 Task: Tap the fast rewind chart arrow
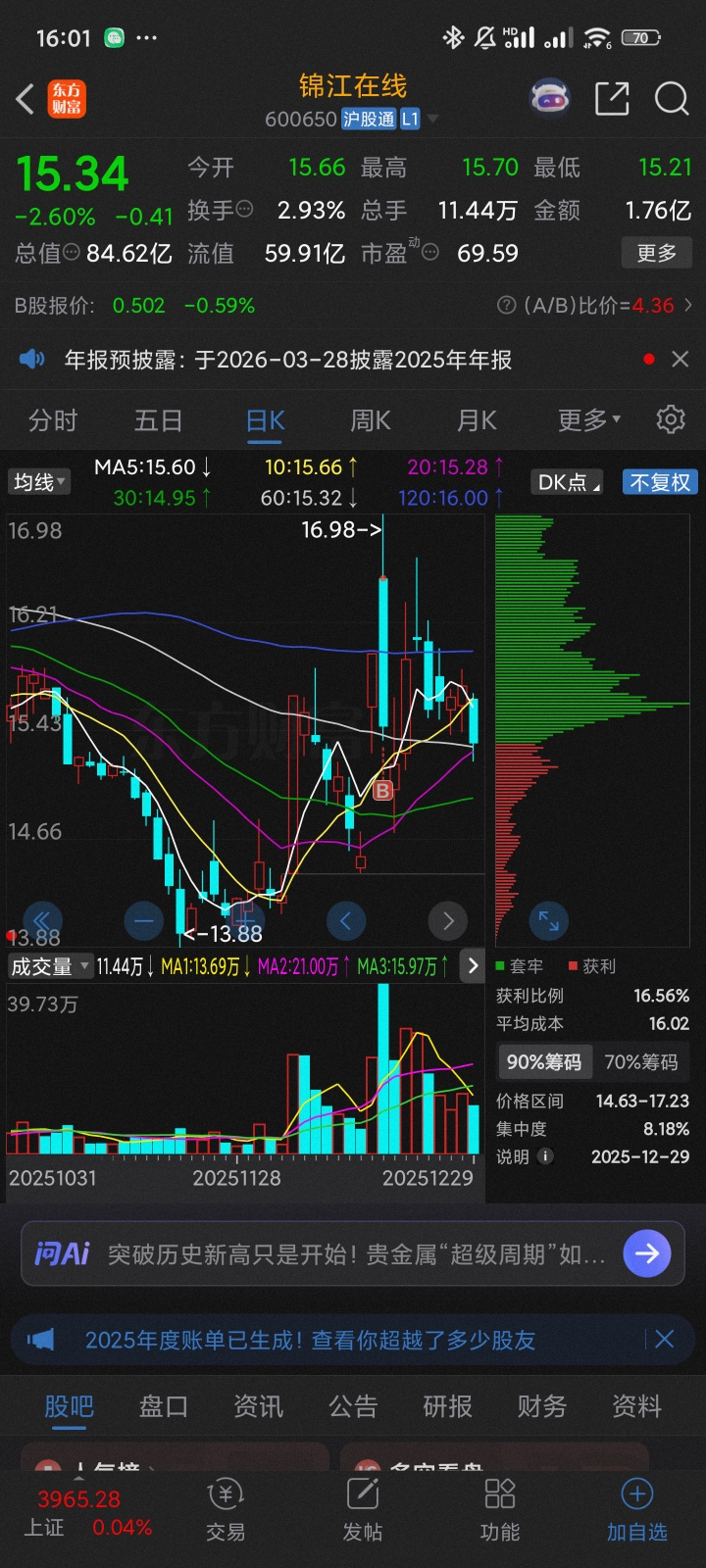tap(42, 920)
